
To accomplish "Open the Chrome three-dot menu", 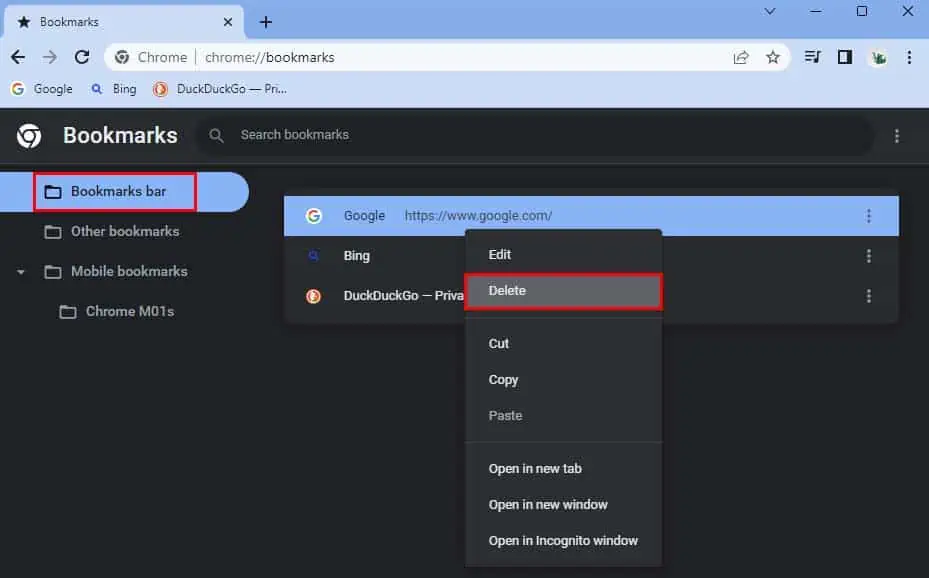I will (909, 57).
